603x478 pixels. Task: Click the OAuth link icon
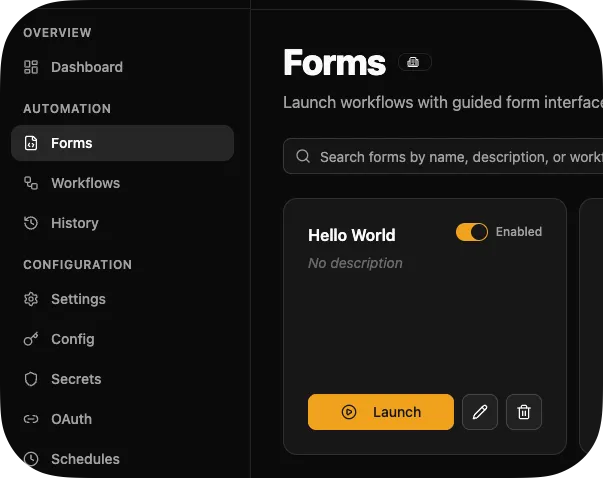point(31,419)
